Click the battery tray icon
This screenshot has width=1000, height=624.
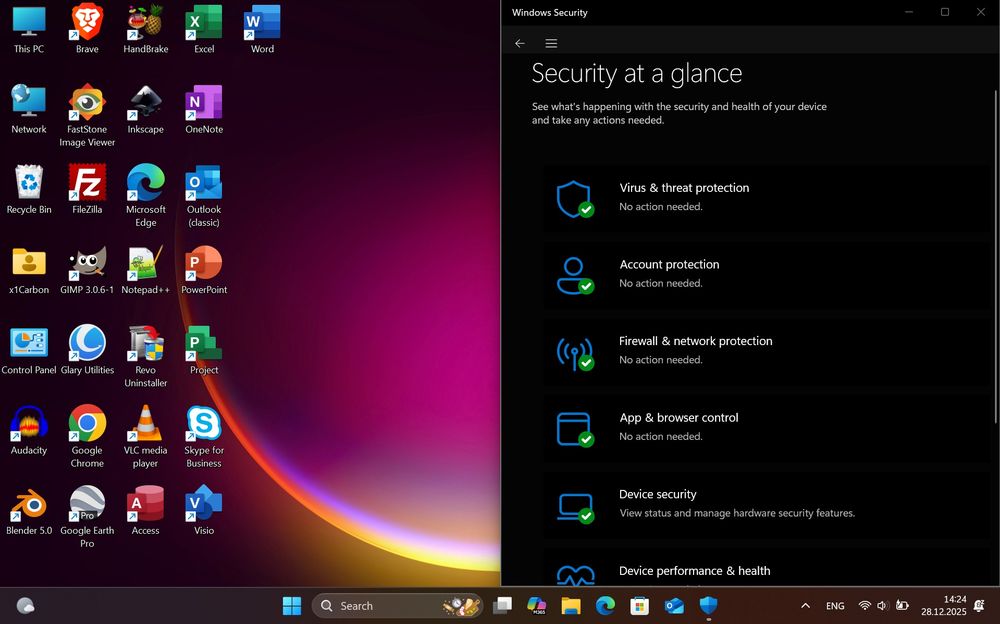click(x=902, y=605)
